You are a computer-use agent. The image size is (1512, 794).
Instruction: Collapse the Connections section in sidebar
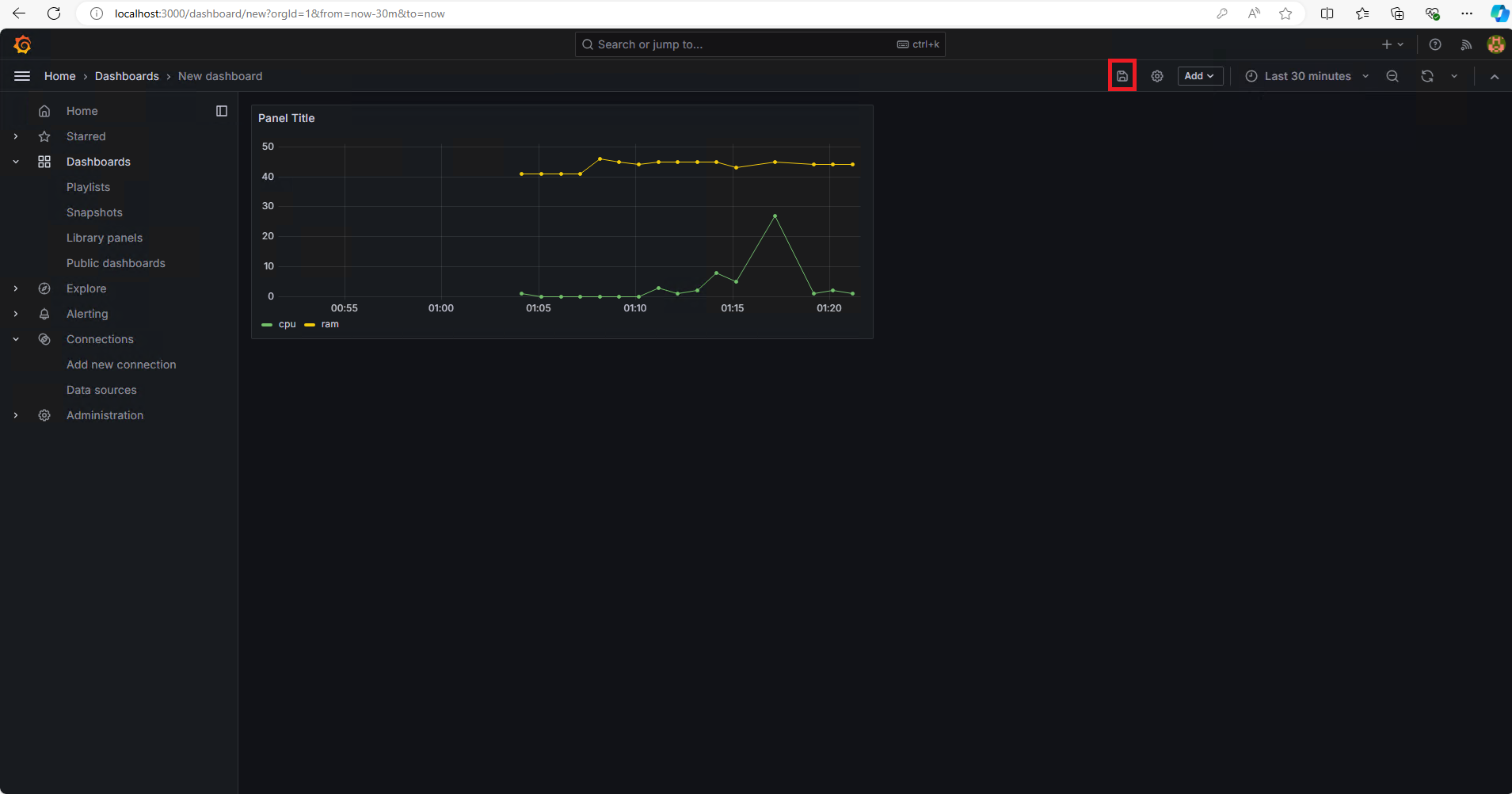coord(16,339)
